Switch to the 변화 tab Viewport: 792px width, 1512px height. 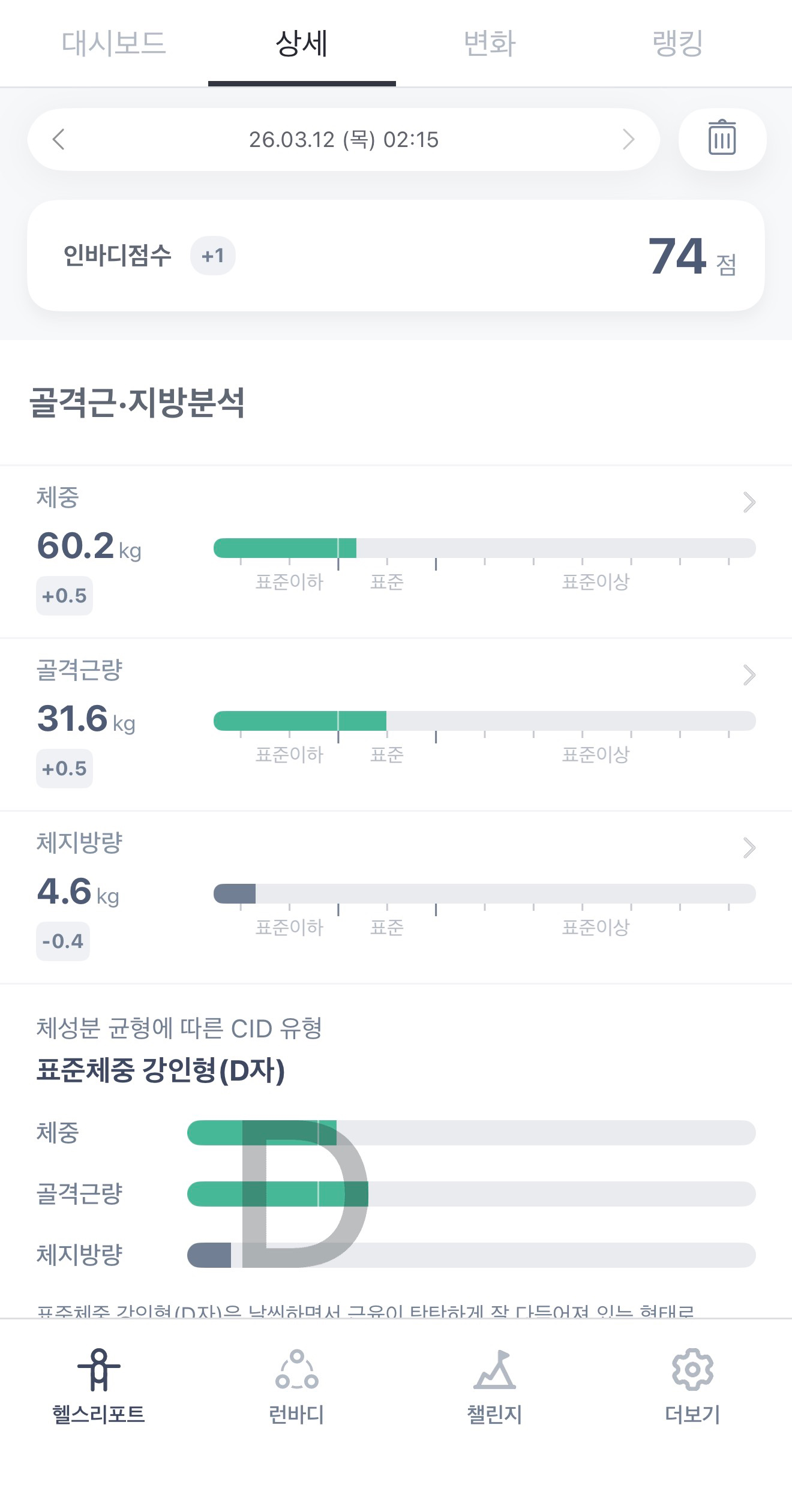pyautogui.click(x=490, y=43)
